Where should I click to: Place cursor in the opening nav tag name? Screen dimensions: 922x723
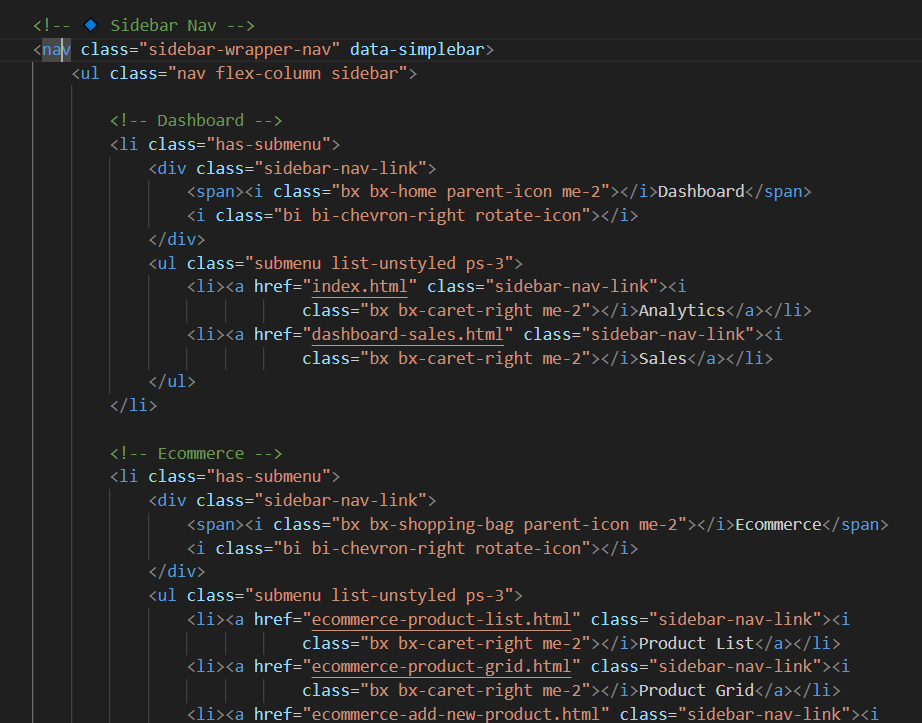click(x=56, y=49)
